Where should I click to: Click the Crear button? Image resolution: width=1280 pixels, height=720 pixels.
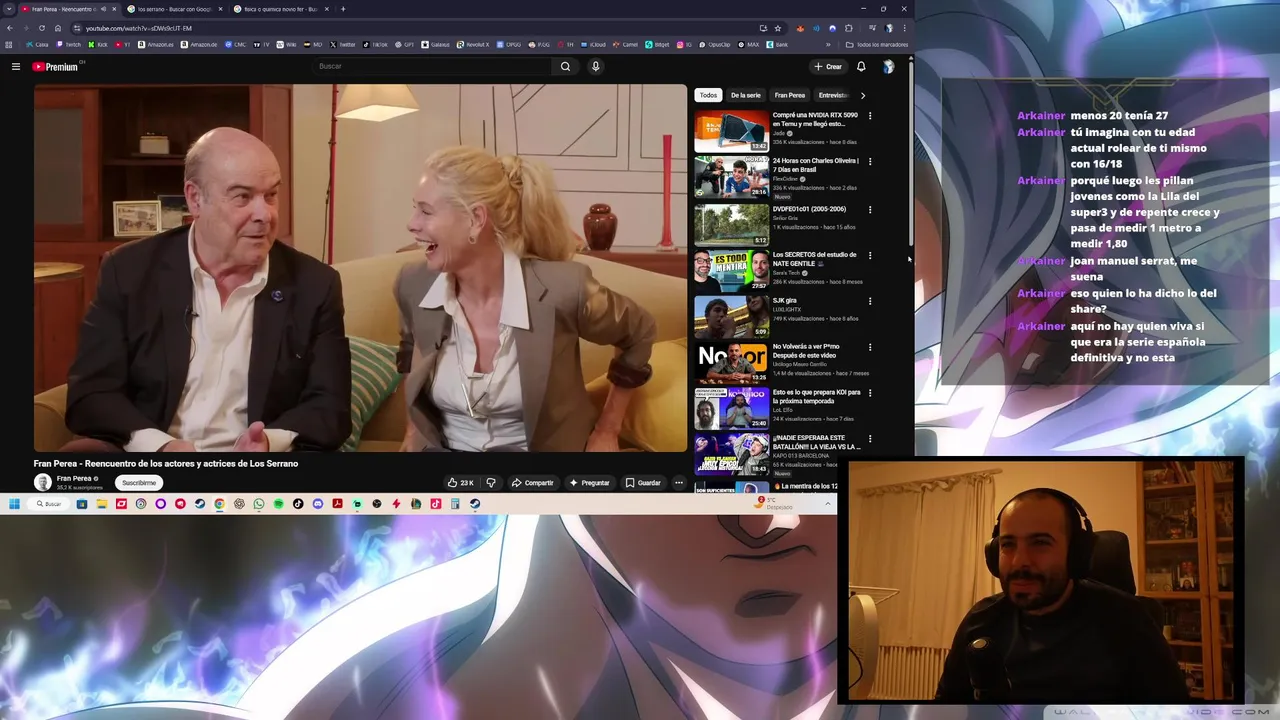point(828,66)
